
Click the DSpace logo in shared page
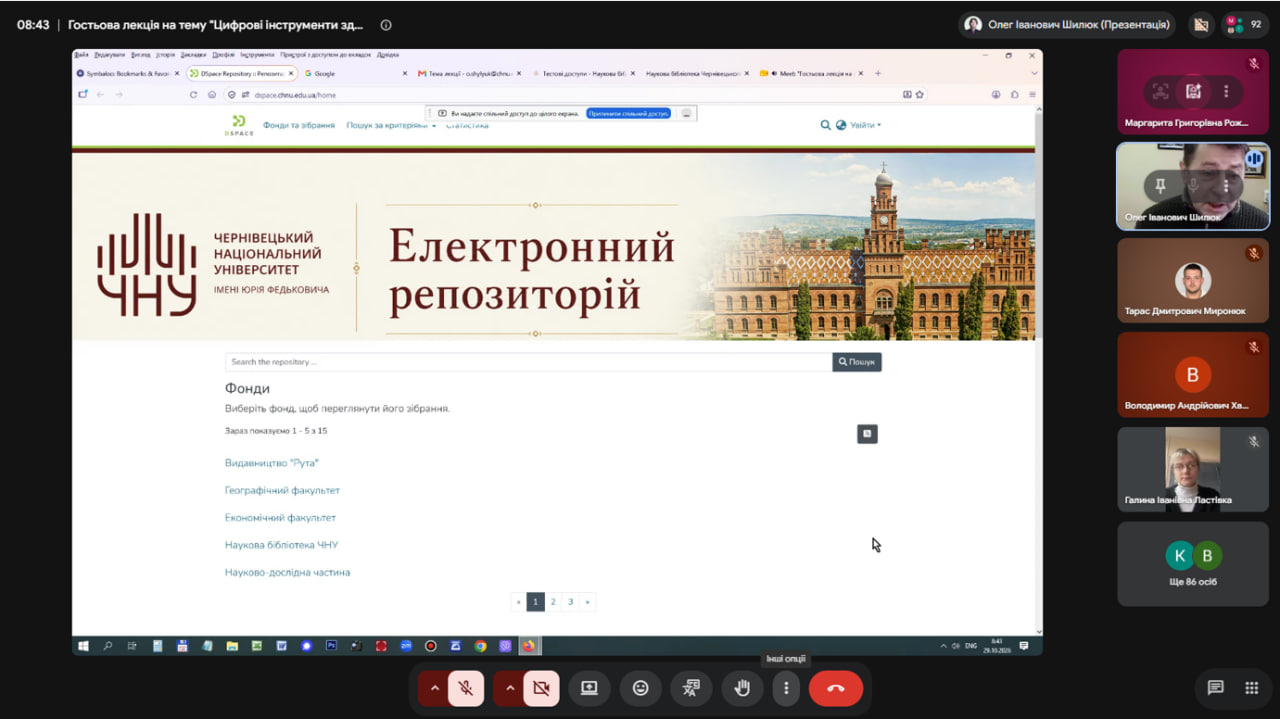(x=239, y=125)
